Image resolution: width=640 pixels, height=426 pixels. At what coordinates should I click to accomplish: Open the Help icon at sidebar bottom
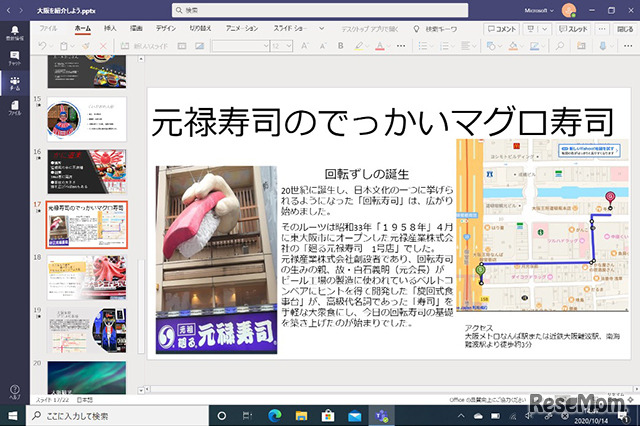coord(15,392)
